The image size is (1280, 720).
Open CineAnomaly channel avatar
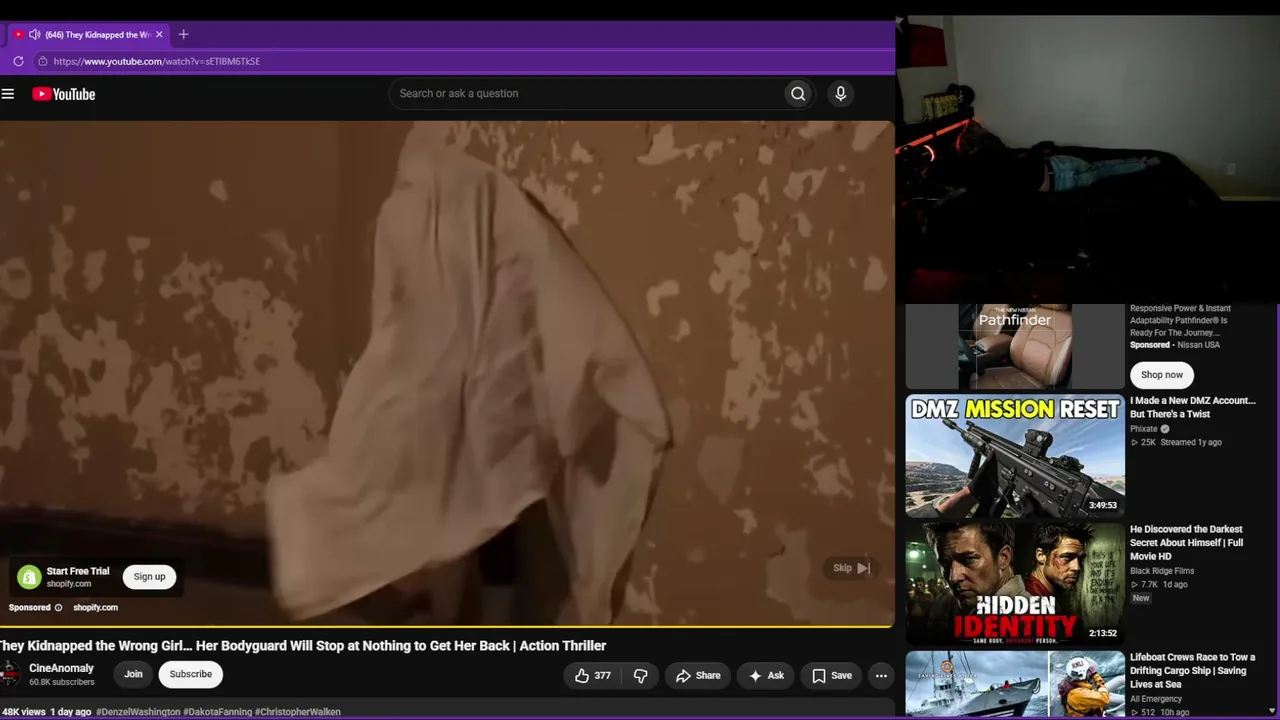[9, 674]
